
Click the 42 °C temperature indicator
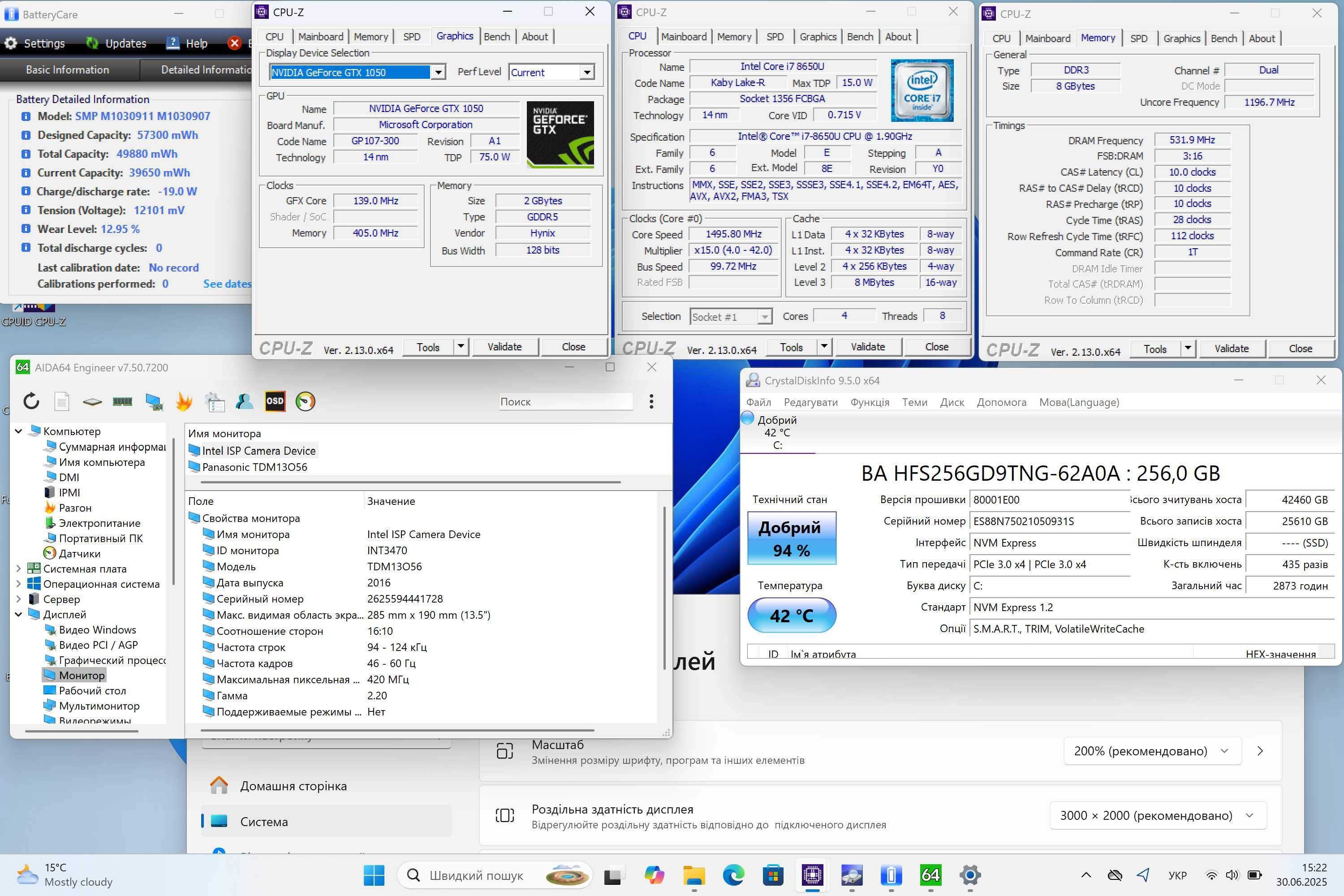(792, 616)
